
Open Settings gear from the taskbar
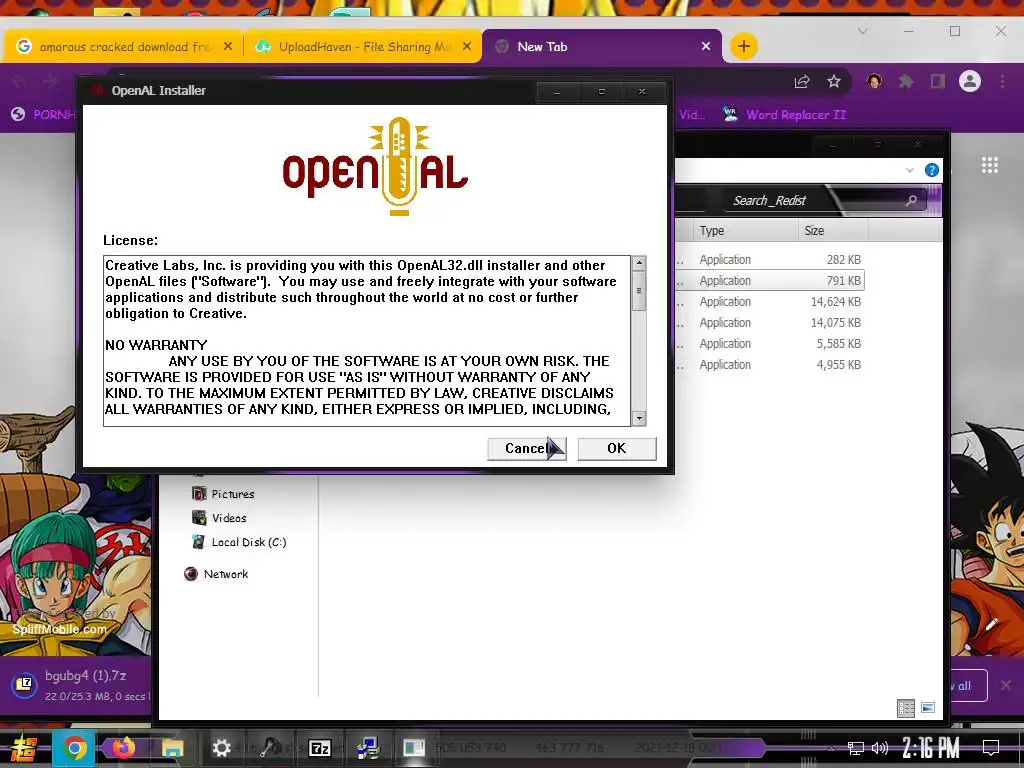coord(221,748)
